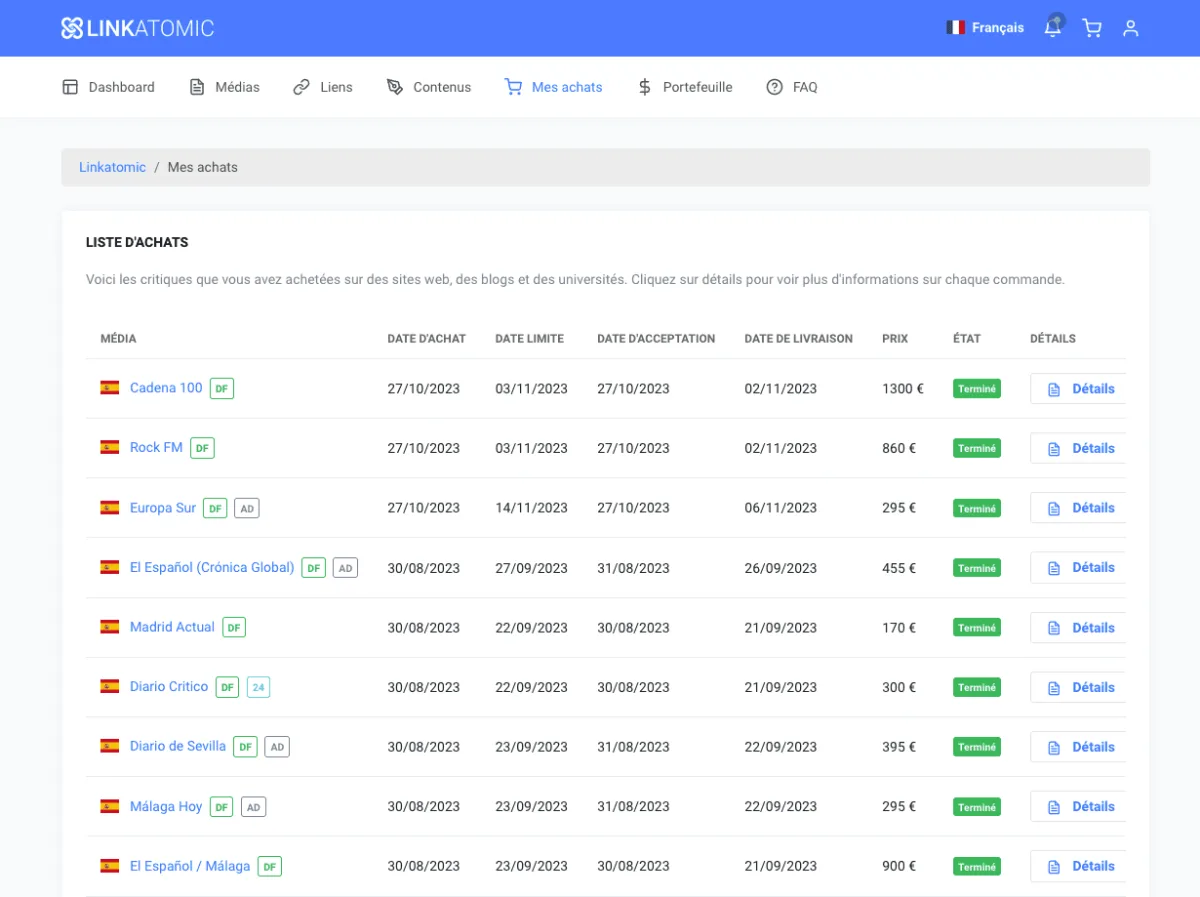Click the Linkatomic logo in header
Screen dimensions: 1200x897
pyautogui.click(x=138, y=28)
